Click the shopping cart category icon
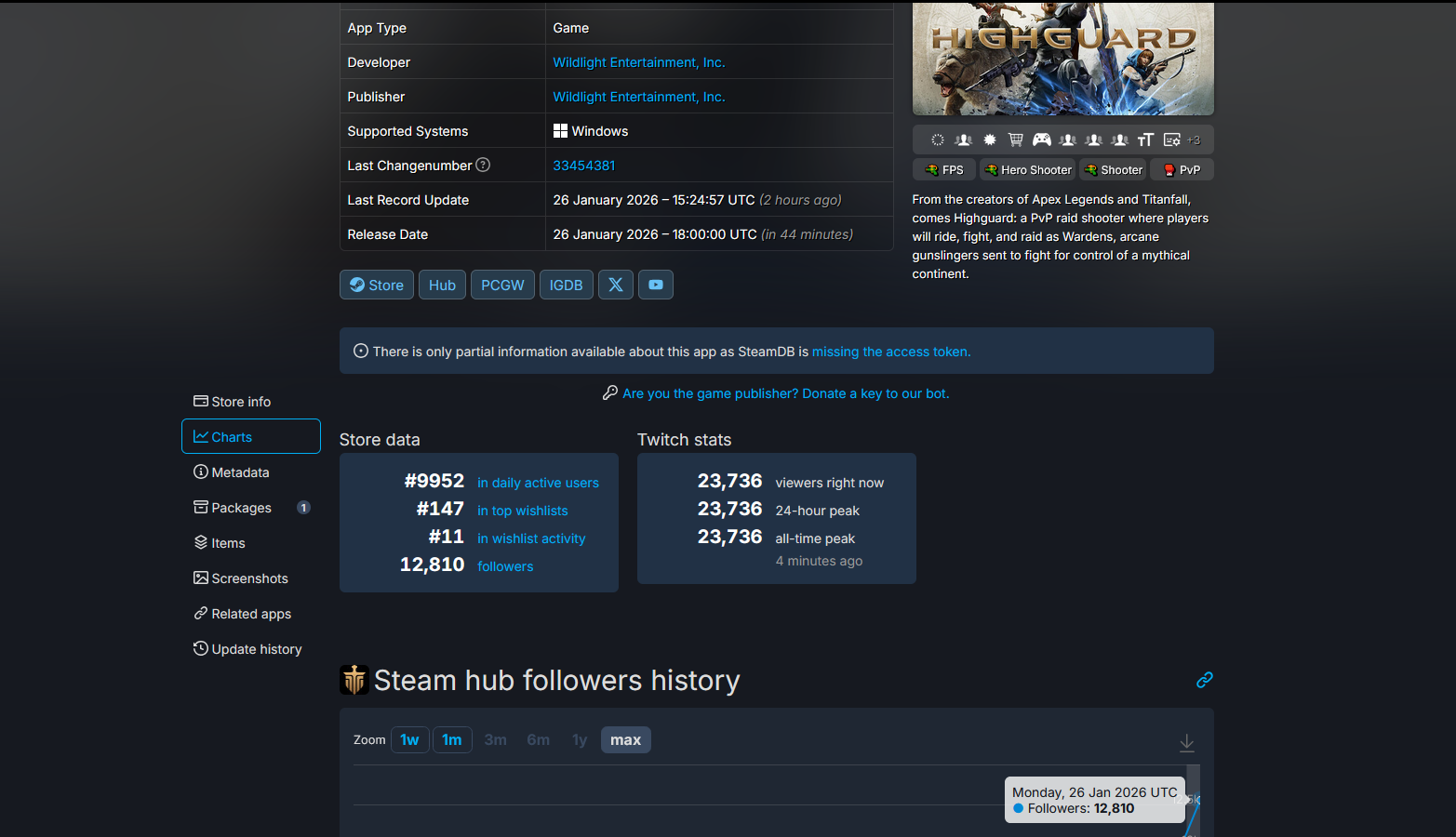The width and height of the screenshot is (1456, 837). click(1016, 139)
